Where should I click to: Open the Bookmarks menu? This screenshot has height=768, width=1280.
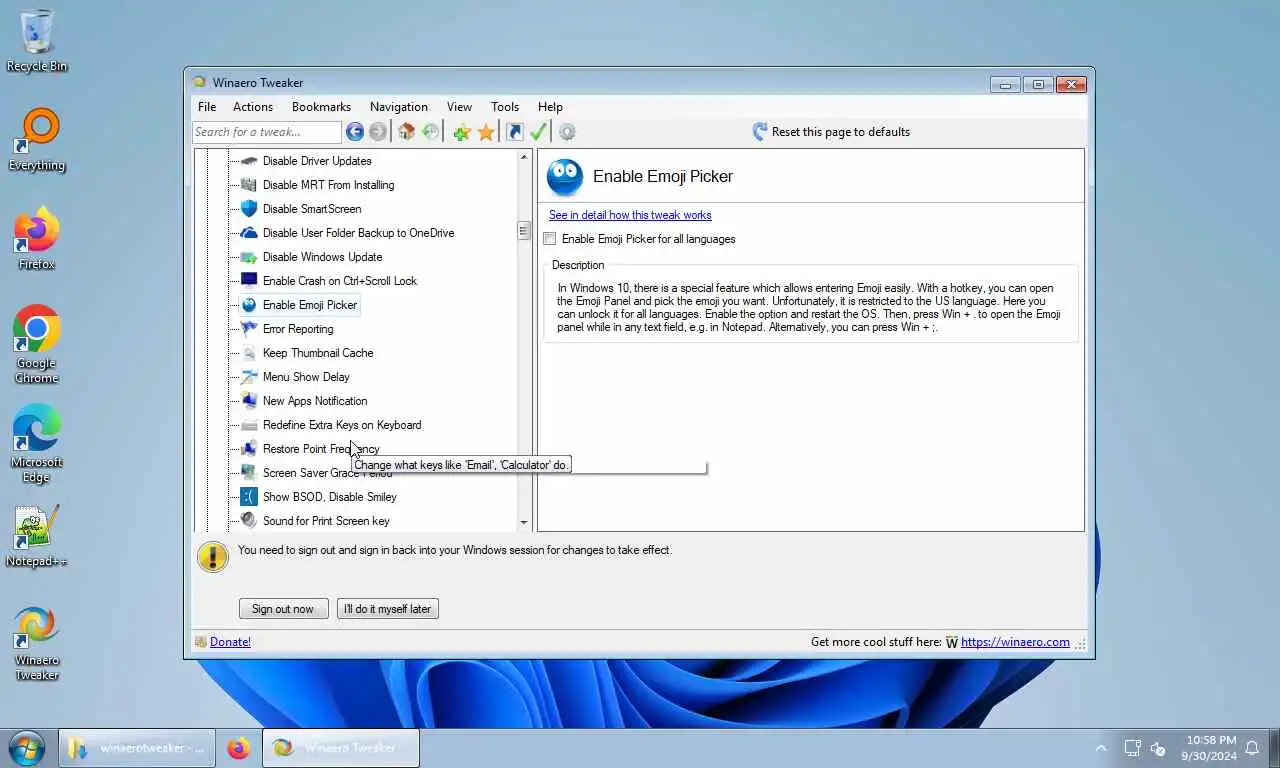click(x=321, y=107)
